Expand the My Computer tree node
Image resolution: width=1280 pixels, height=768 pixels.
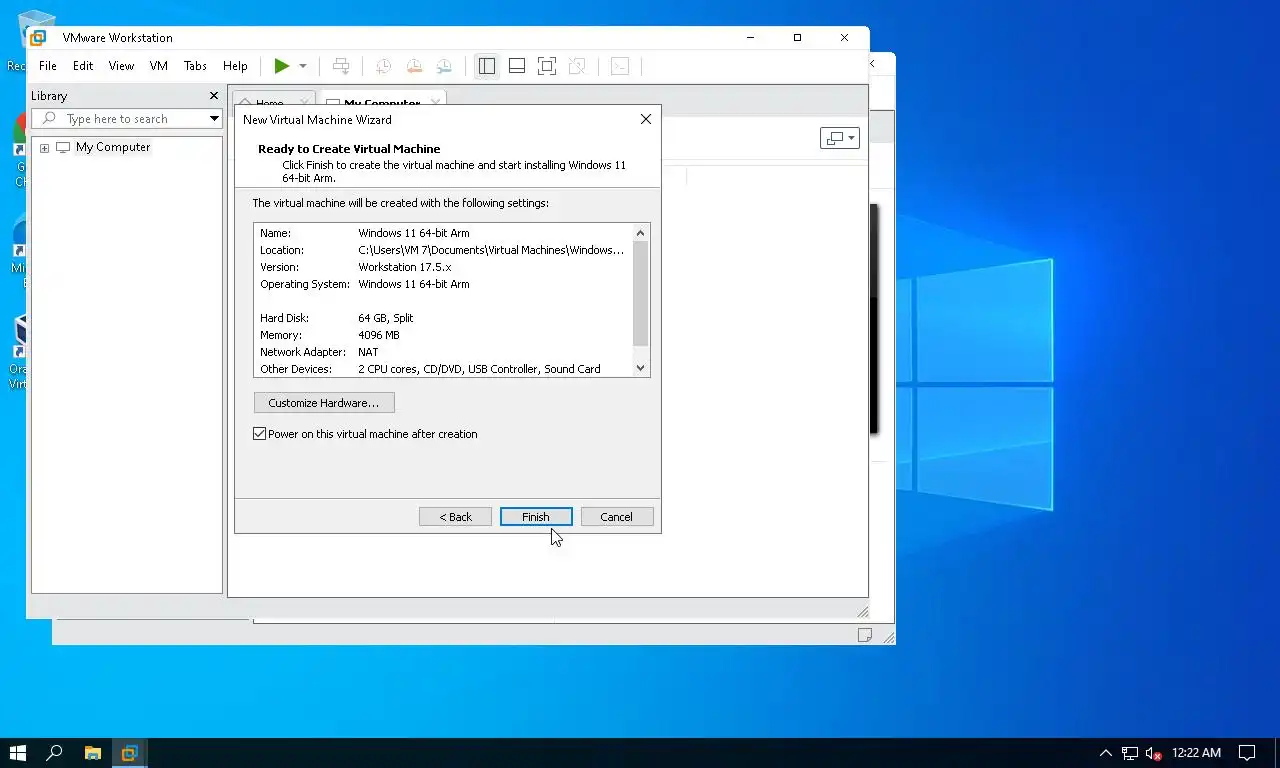44,148
